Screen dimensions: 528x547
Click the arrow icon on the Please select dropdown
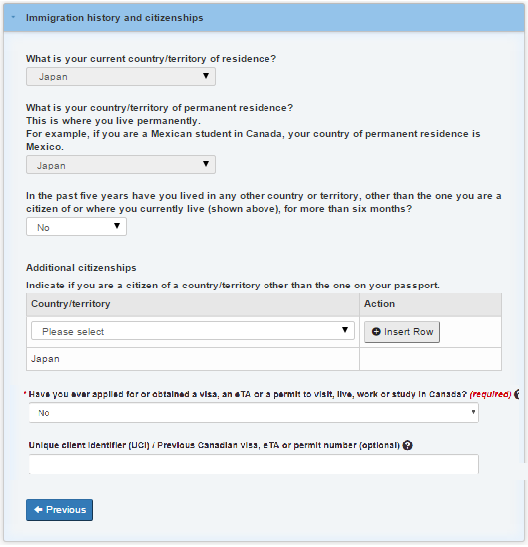pos(345,330)
